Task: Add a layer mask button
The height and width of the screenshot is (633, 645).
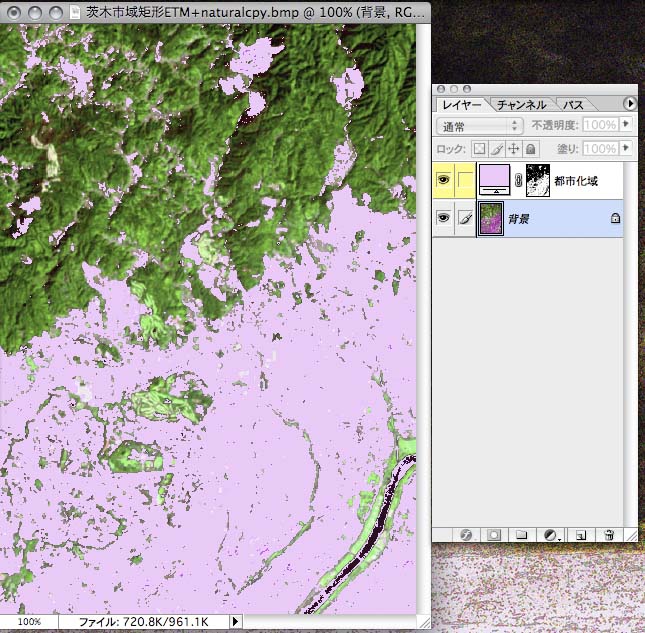Action: point(494,535)
